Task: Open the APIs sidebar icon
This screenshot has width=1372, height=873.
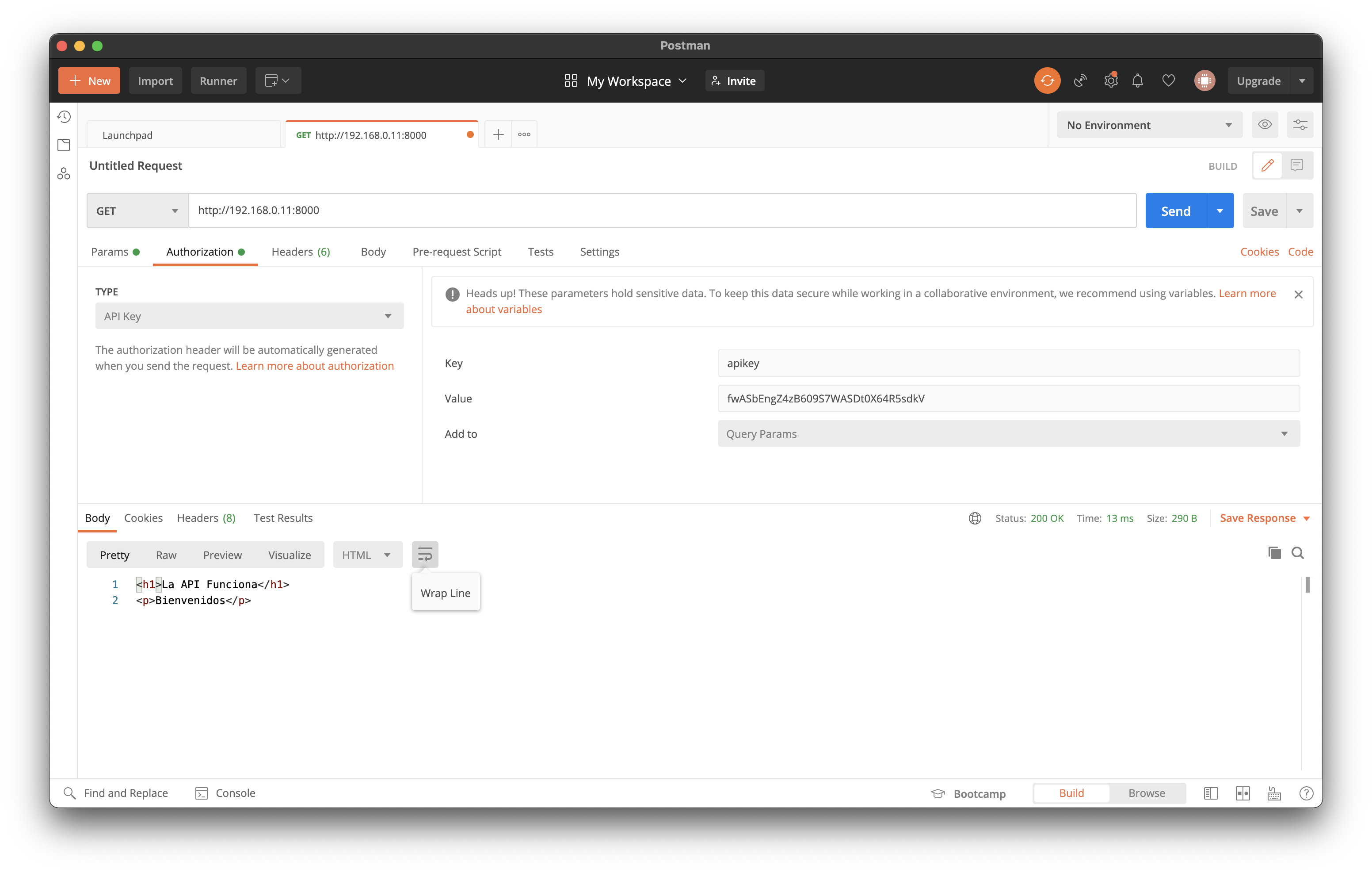Action: pos(64,173)
